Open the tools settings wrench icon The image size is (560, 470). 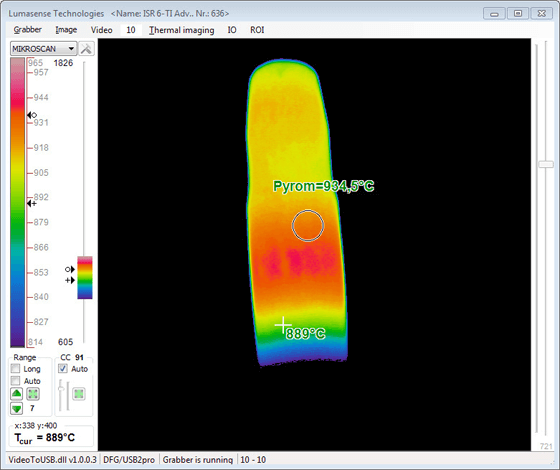pos(86,49)
